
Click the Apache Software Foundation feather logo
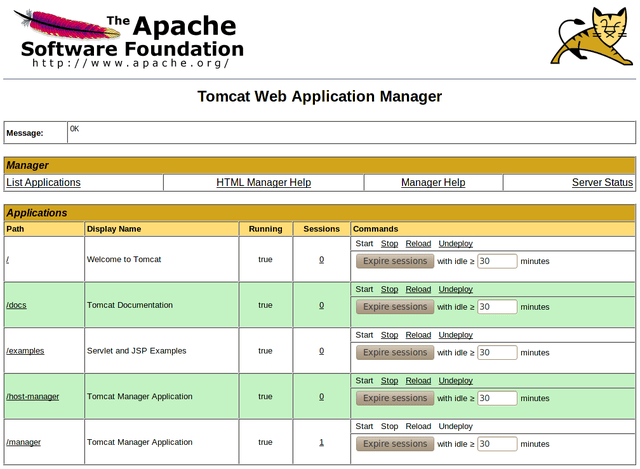(129, 38)
